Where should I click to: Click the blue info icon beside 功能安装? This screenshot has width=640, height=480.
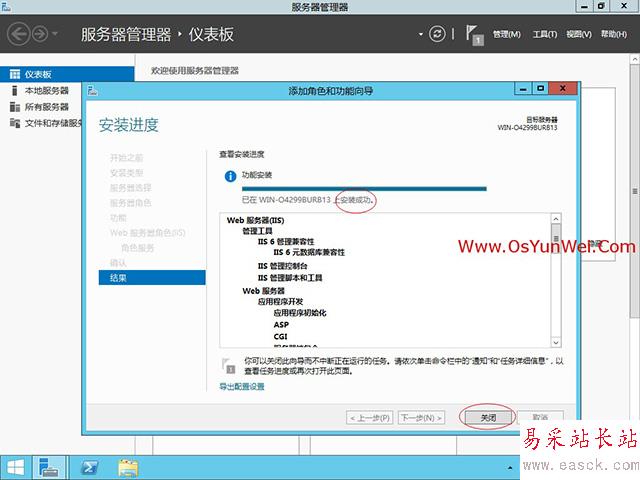coord(230,176)
